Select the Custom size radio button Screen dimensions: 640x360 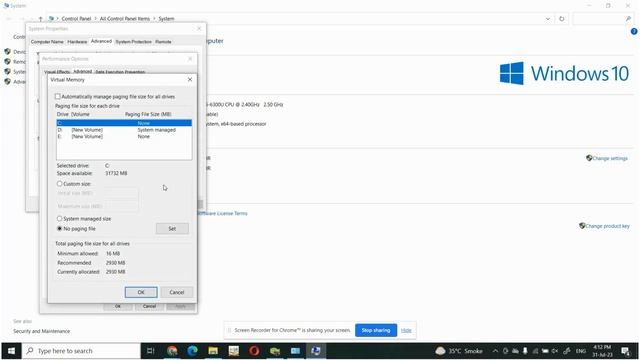pos(60,184)
